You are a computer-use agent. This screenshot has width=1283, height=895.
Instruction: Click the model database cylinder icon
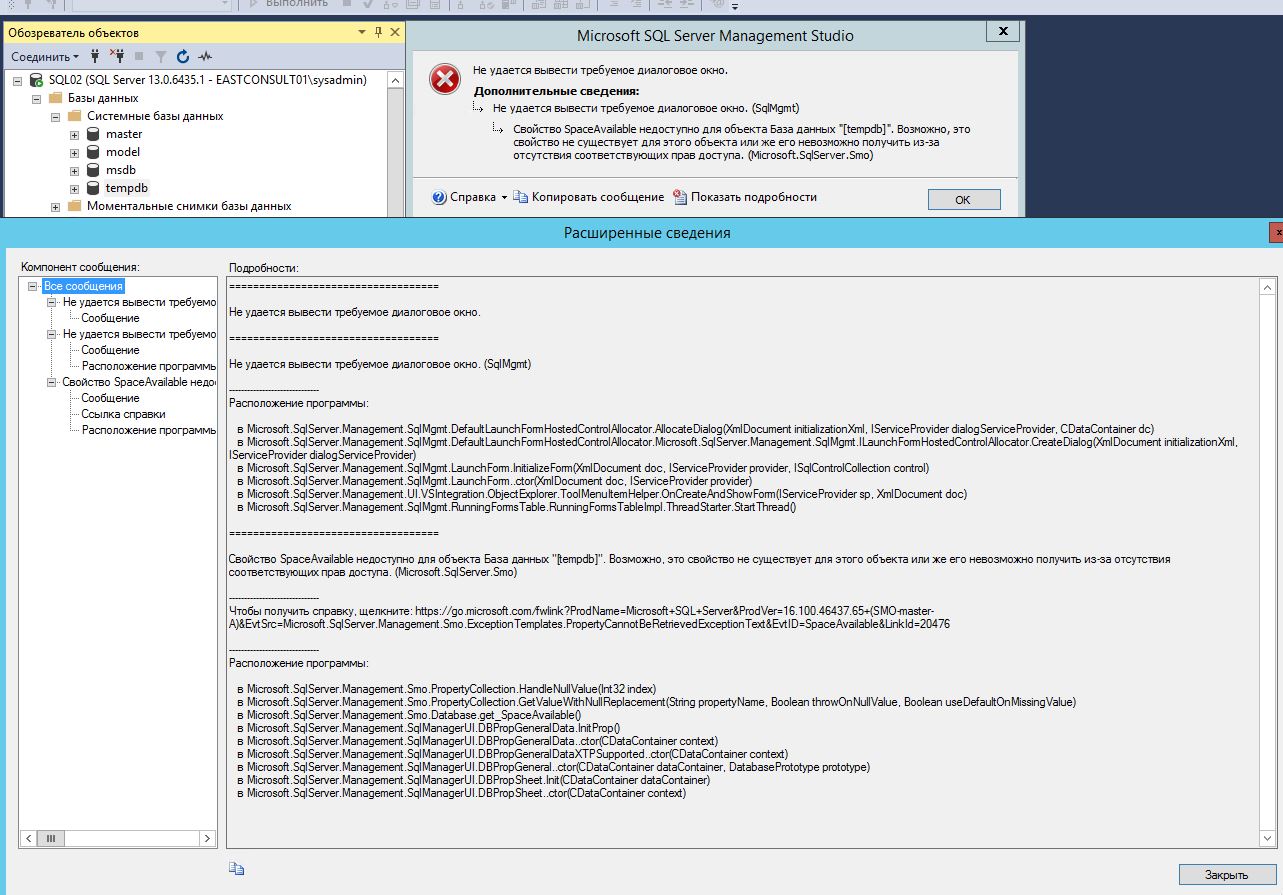pos(93,152)
